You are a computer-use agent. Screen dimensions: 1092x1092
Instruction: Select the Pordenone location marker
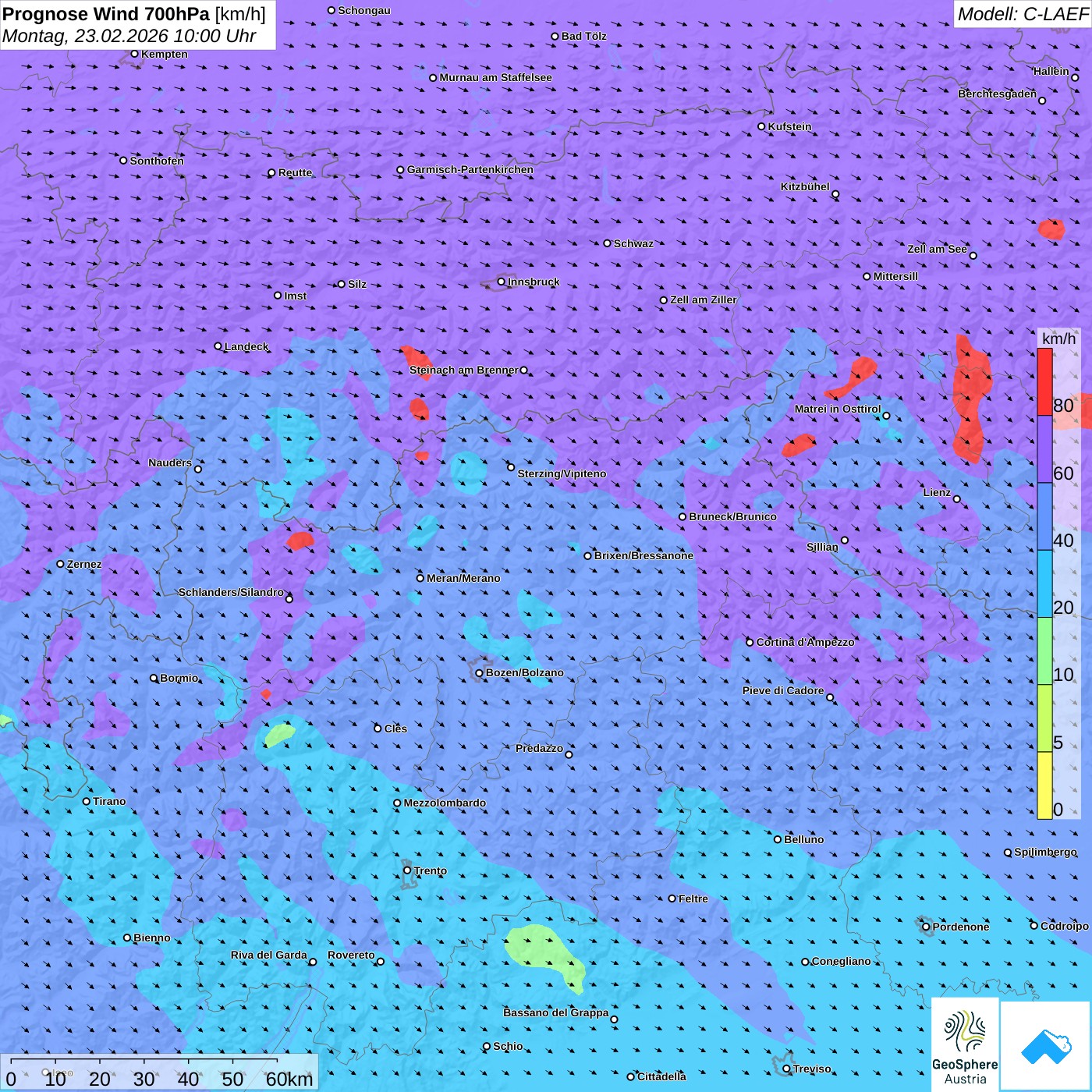click(926, 927)
